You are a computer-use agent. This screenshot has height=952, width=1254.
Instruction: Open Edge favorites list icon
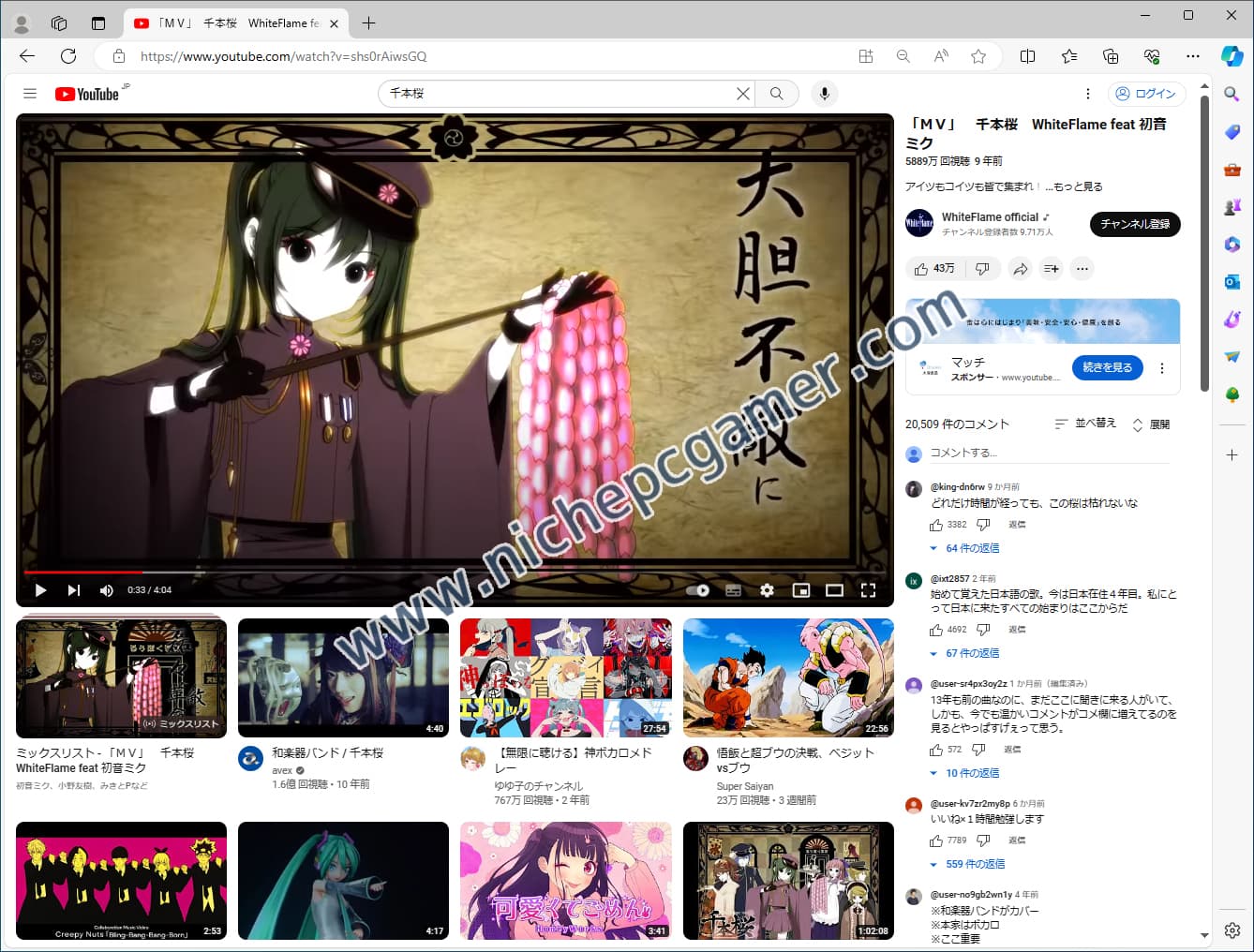[x=1069, y=56]
